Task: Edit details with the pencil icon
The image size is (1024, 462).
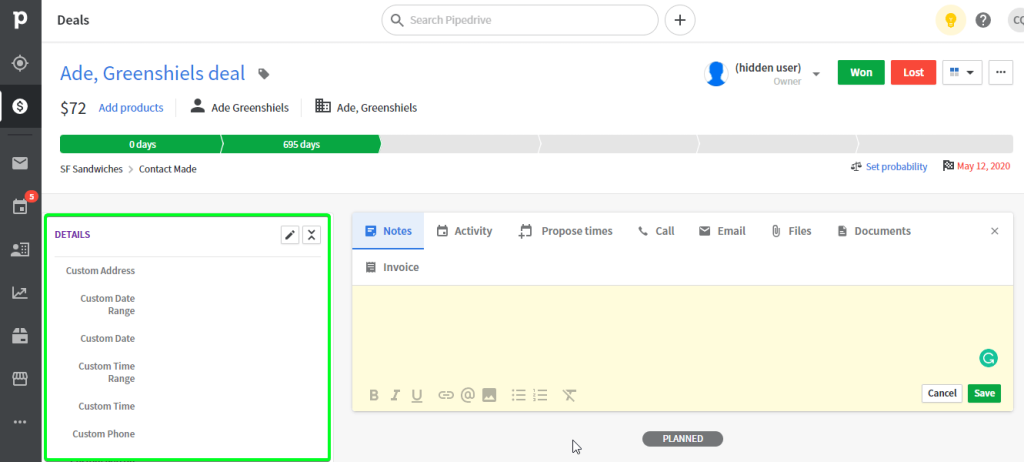Action: click(x=290, y=235)
